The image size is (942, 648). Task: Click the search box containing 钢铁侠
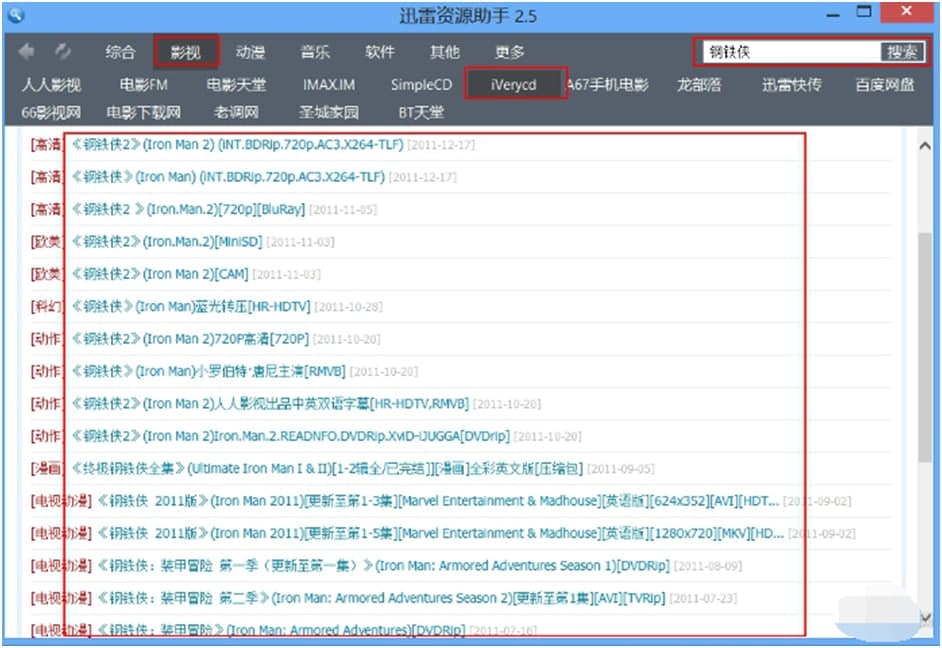[x=790, y=52]
